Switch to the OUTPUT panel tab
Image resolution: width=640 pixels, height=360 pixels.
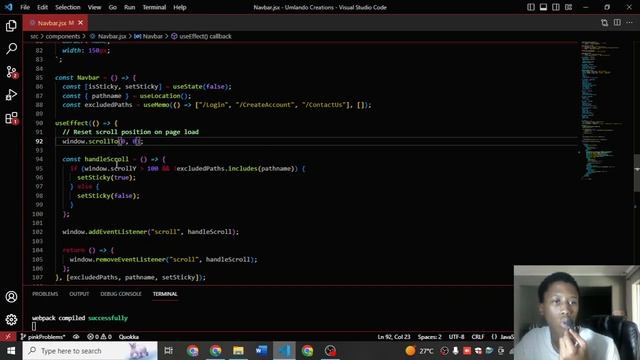[79, 294]
